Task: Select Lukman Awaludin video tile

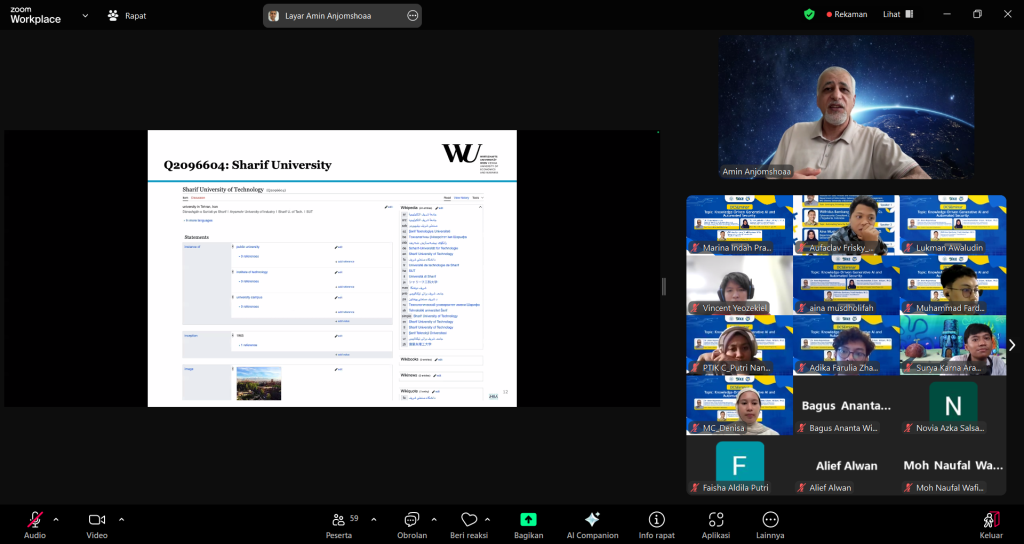Action: click(x=953, y=225)
